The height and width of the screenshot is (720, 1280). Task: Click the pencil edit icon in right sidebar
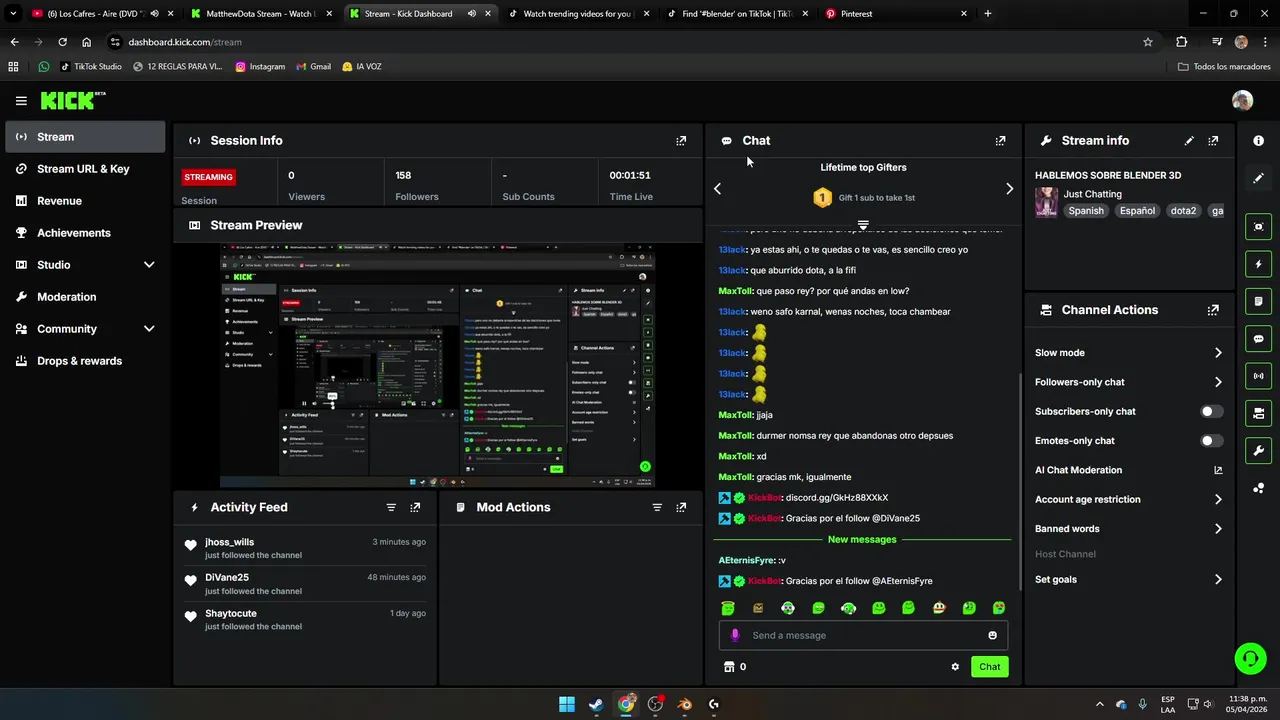point(1258,178)
